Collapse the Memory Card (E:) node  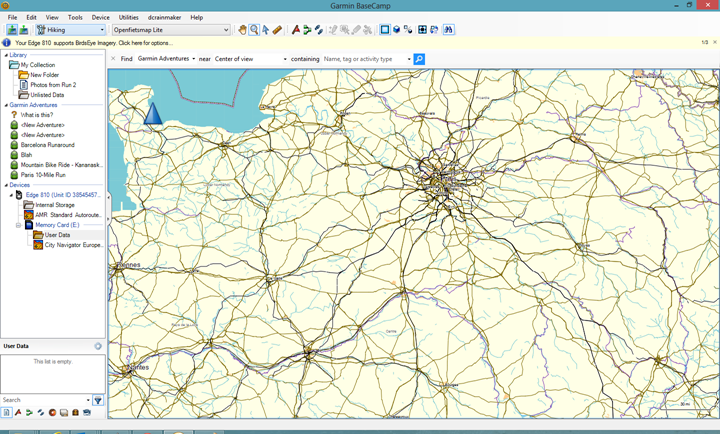coord(18,225)
